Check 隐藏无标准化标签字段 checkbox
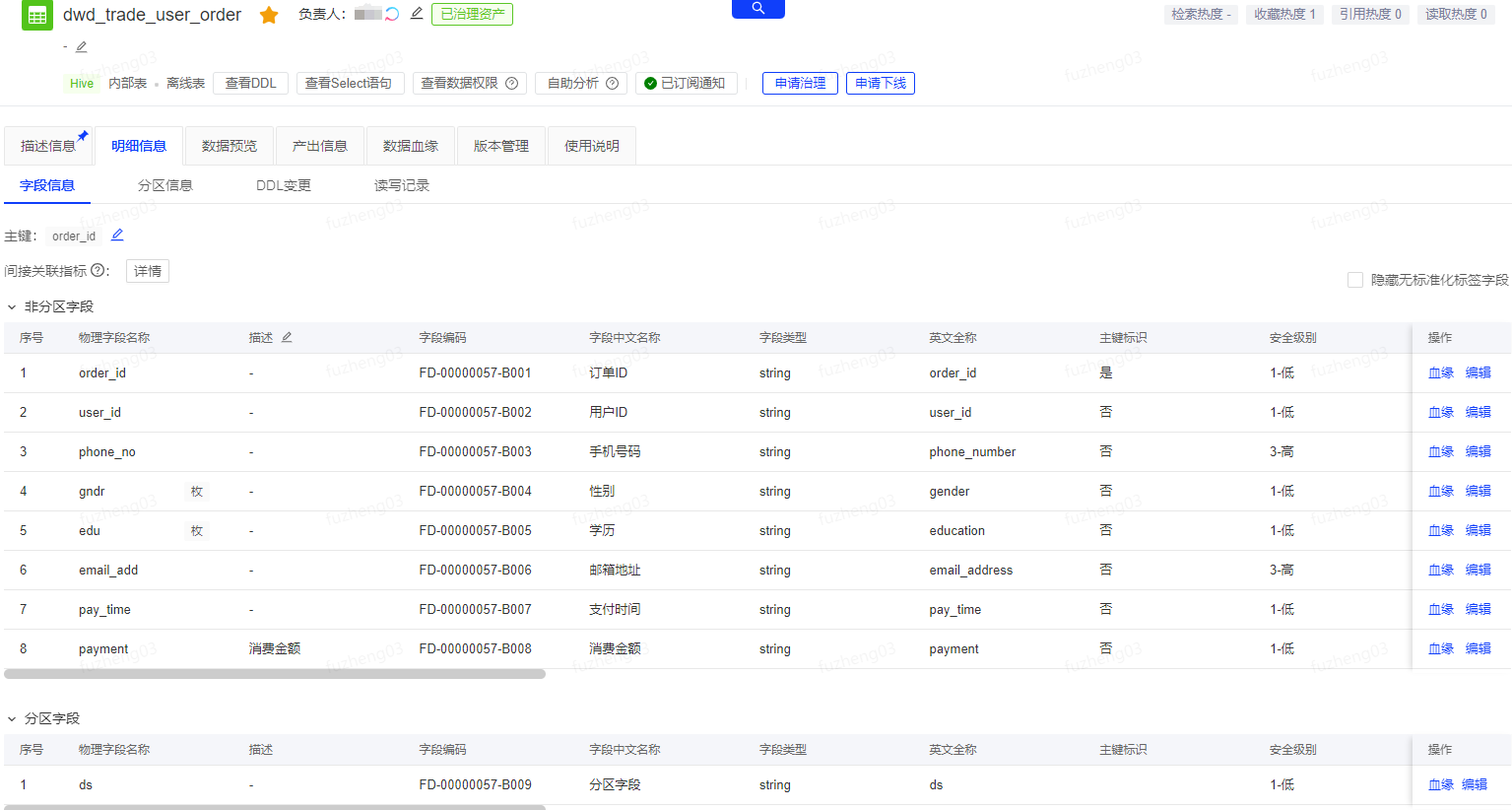The height and width of the screenshot is (810, 1512). tap(1355, 280)
